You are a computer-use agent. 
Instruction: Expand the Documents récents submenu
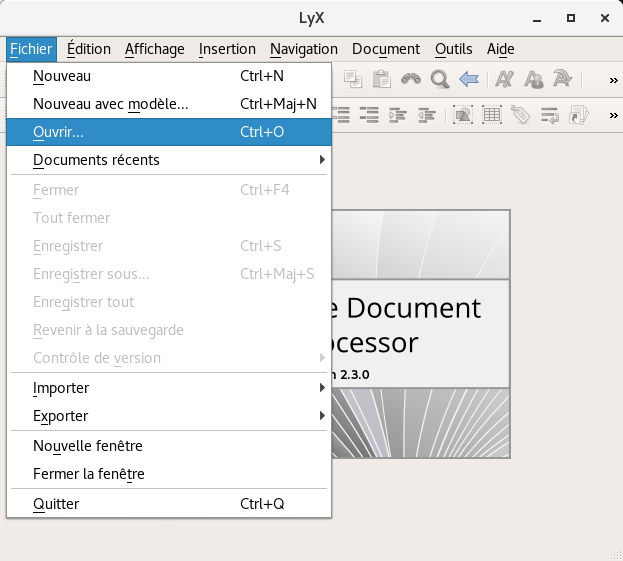tap(169, 160)
